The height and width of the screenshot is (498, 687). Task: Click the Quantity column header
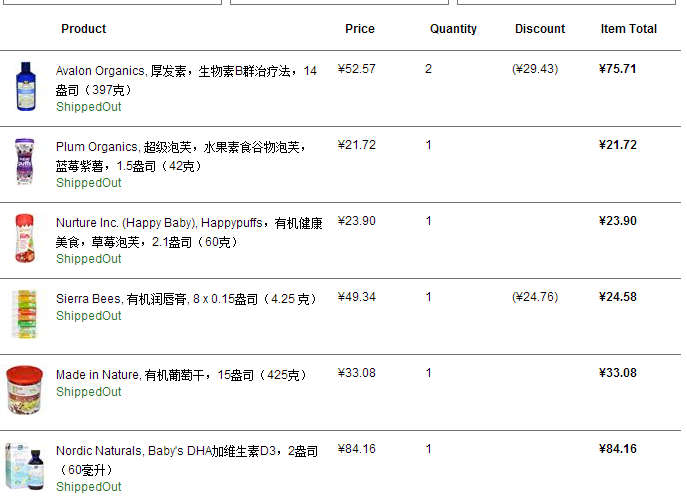453,29
